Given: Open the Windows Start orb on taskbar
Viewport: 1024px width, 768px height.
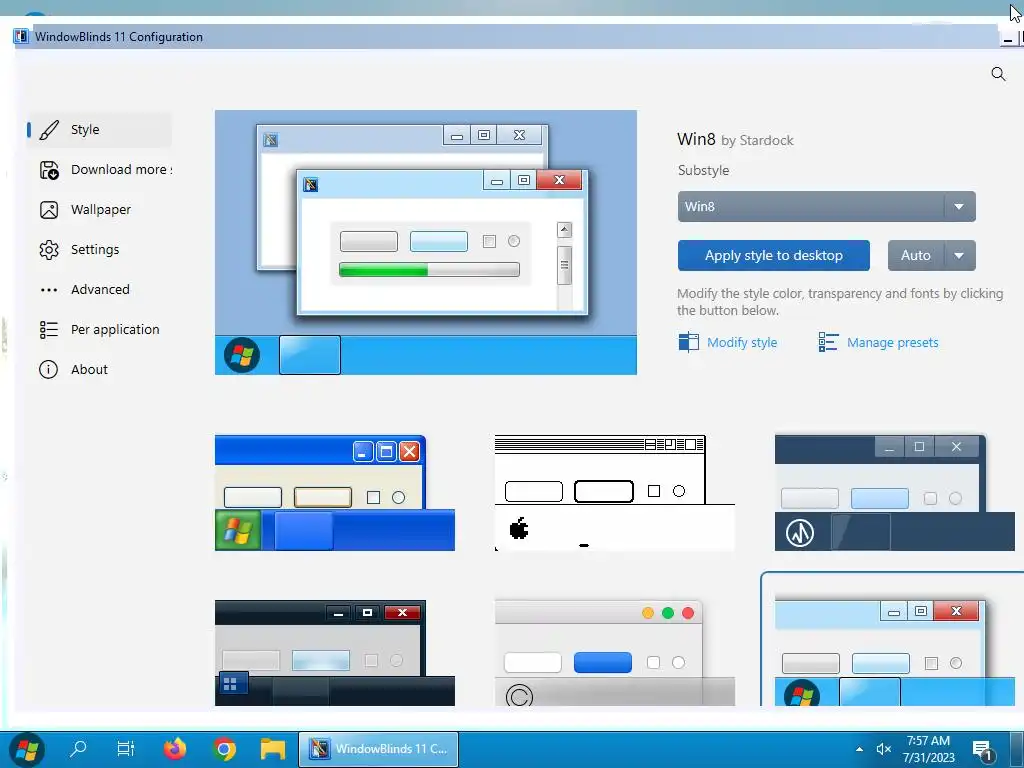Looking at the screenshot, I should (27, 749).
